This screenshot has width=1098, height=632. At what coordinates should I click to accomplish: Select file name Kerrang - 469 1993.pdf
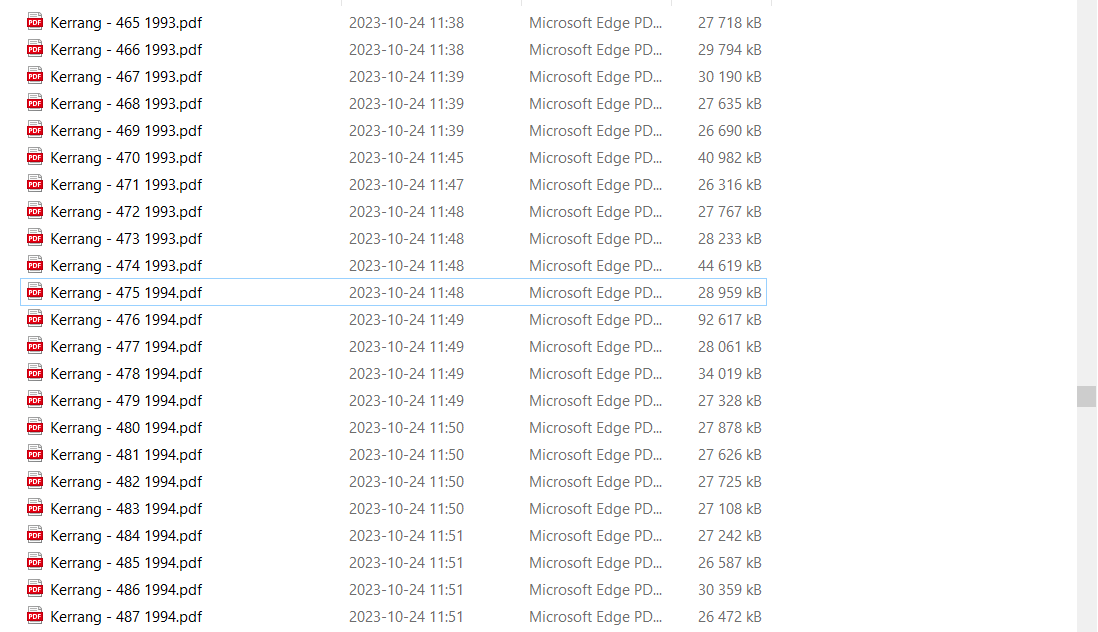coord(126,130)
